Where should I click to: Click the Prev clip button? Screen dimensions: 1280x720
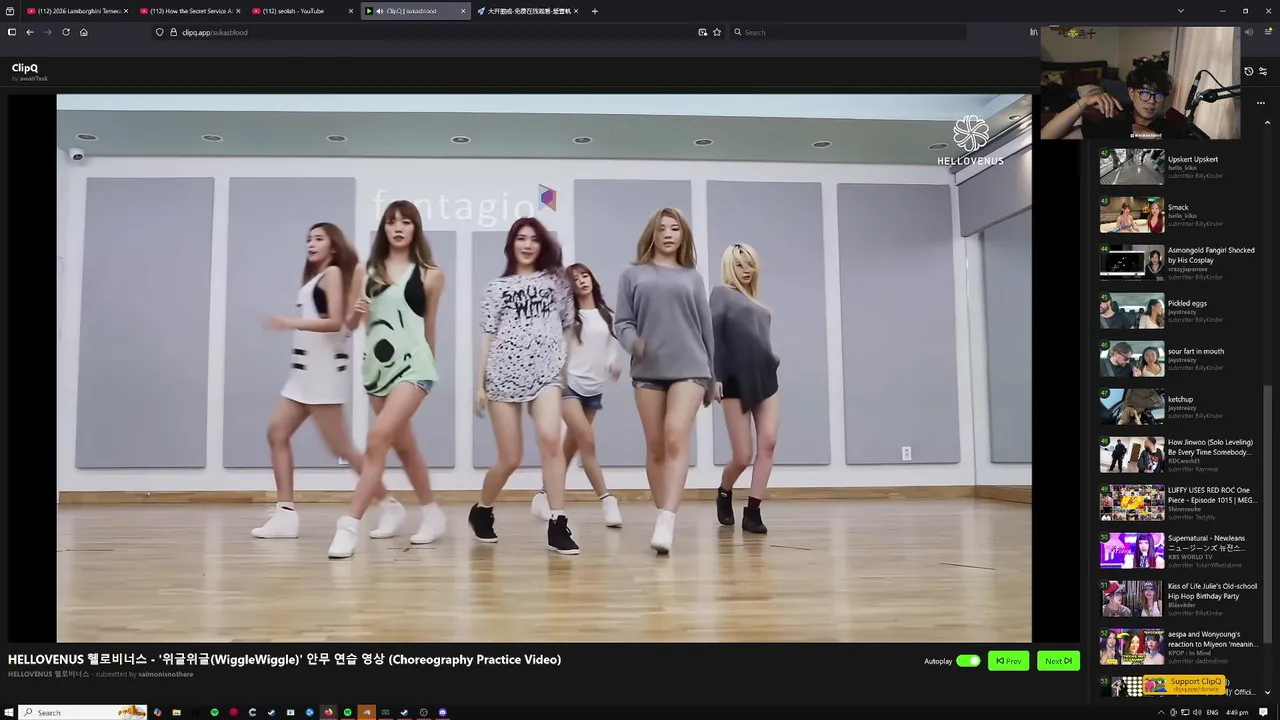[1008, 661]
